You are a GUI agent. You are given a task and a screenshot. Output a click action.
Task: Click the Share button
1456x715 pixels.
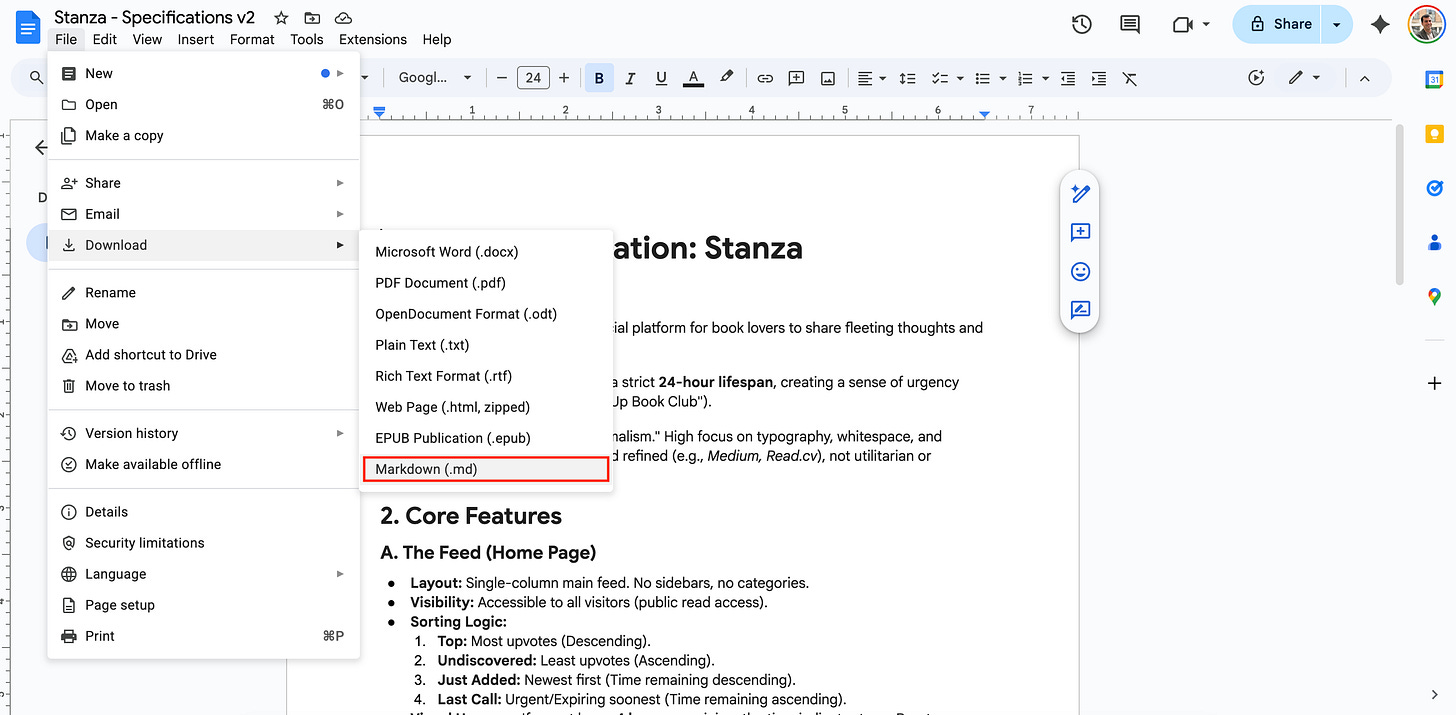1284,23
